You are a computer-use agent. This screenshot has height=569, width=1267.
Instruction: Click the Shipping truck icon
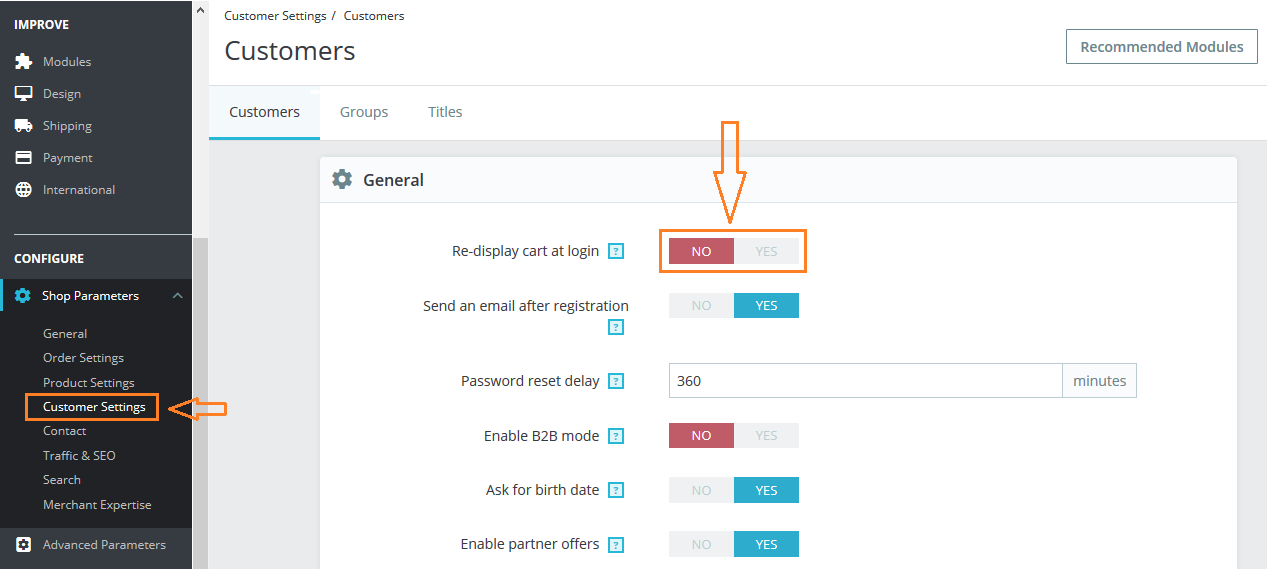pos(23,126)
